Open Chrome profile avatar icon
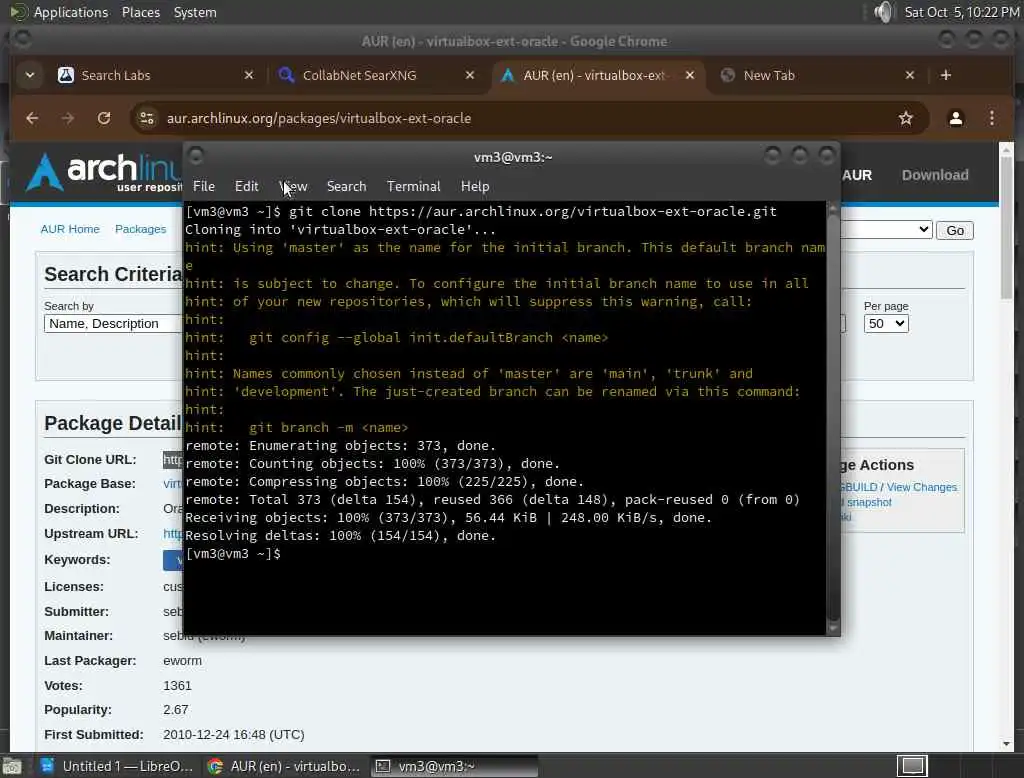The image size is (1024, 778). [x=955, y=118]
